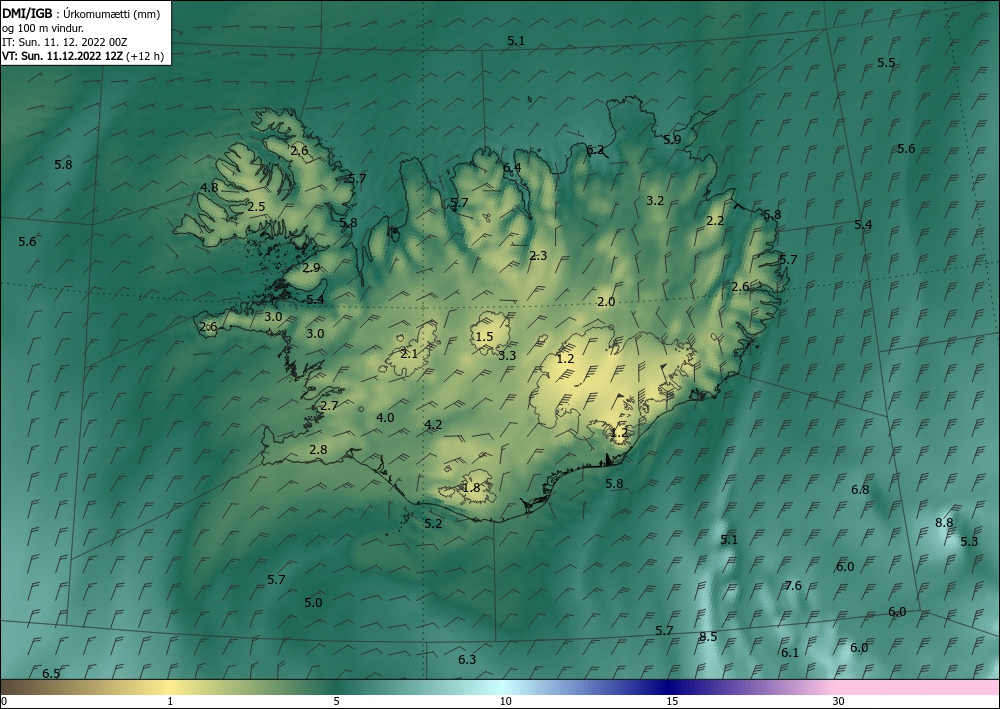The width and height of the screenshot is (1000, 709).
Task: Click the map value "5.3"
Action: coord(969,541)
